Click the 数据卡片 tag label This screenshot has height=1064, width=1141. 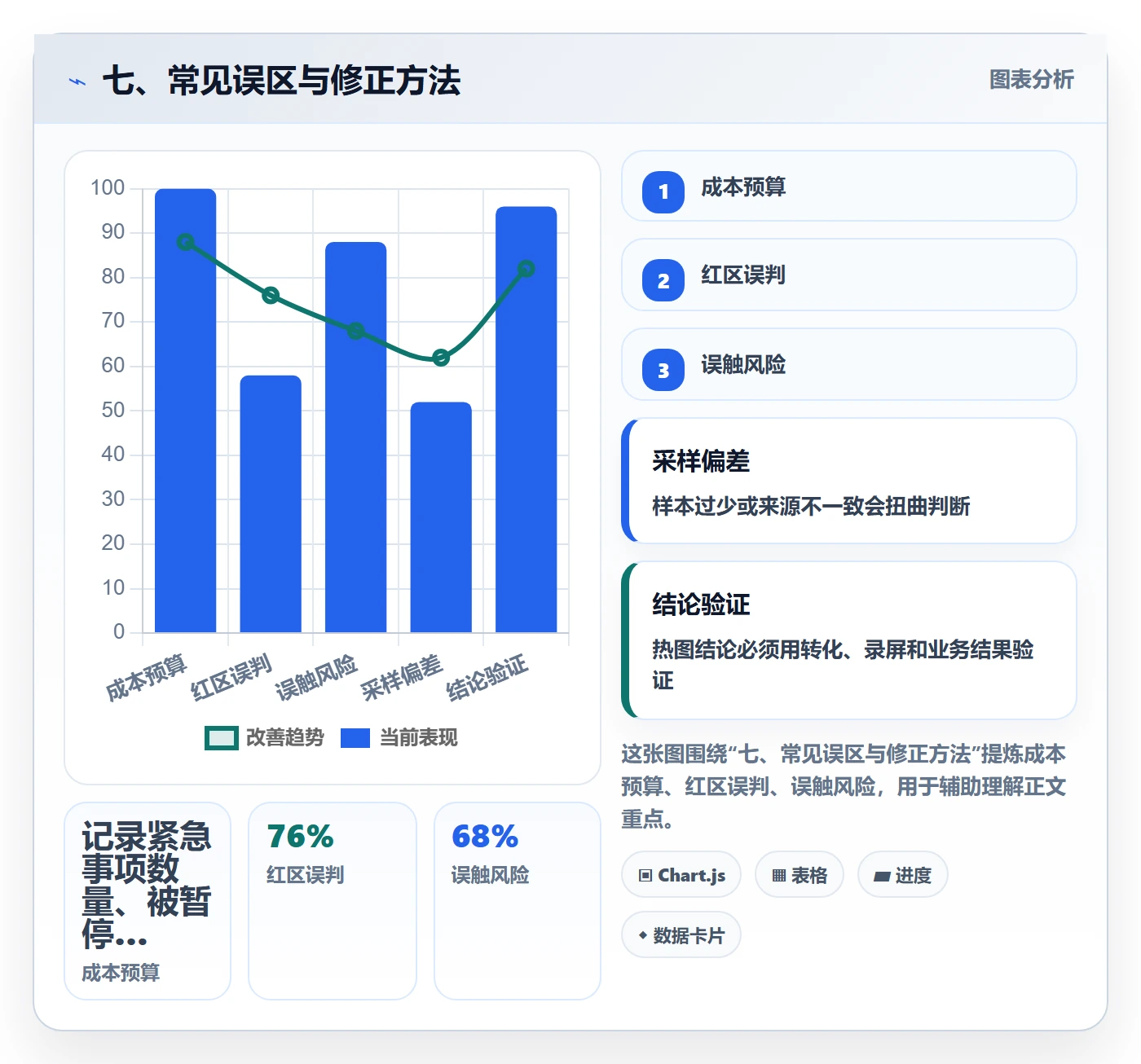coord(689,935)
